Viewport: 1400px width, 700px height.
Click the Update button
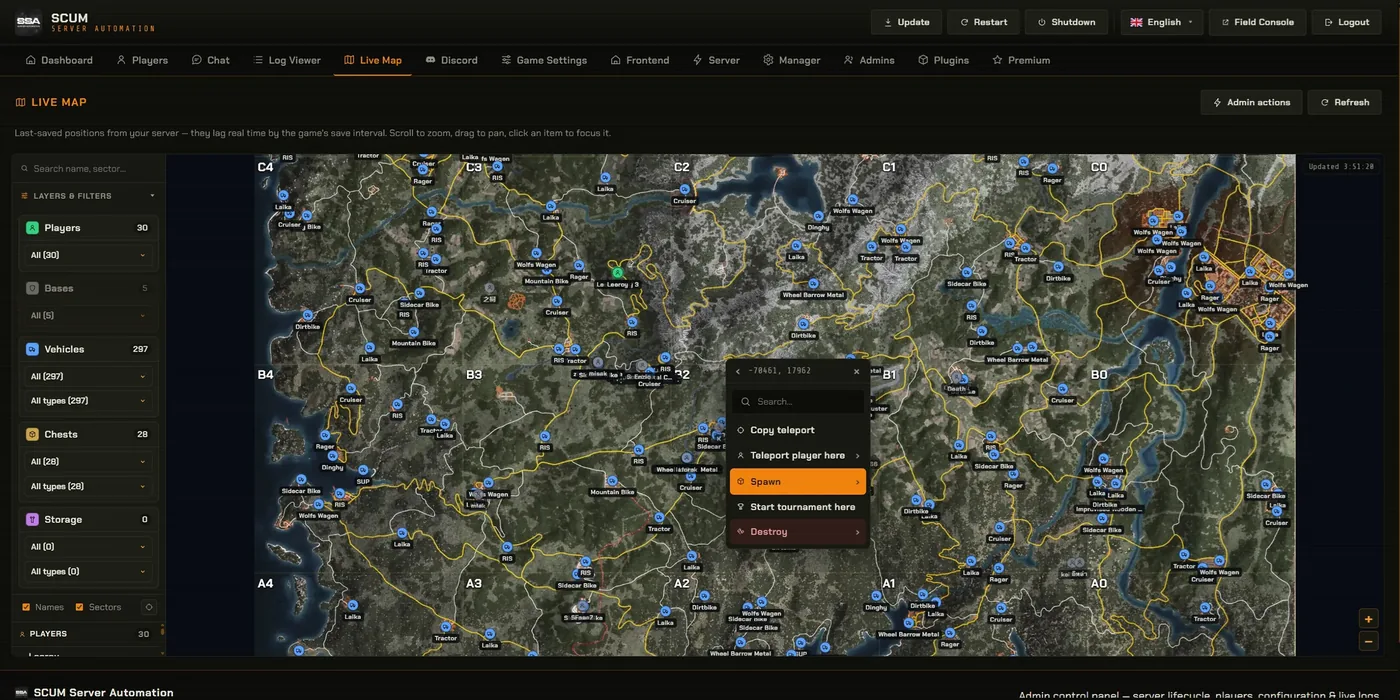tap(909, 22)
